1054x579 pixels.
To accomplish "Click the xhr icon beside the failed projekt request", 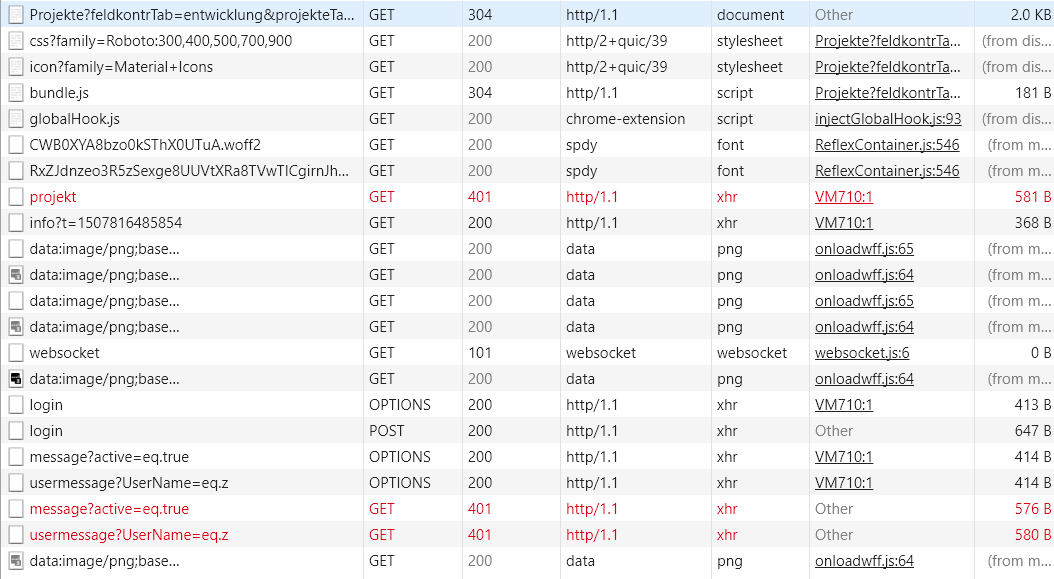I will tap(14, 196).
